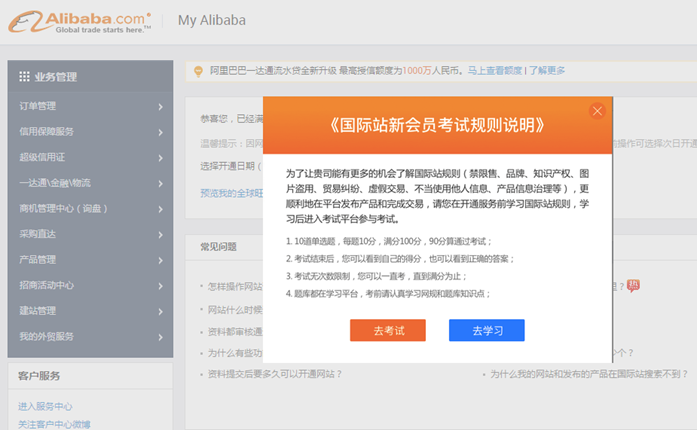Image resolution: width=697 pixels, height=430 pixels.
Task: Expand the 订单管理 menu arrow
Action: pos(161,106)
